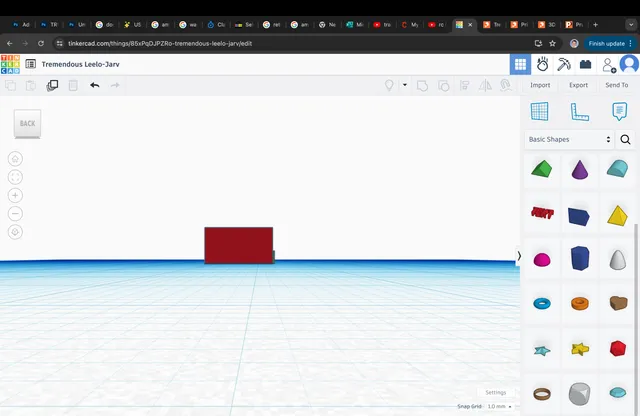Undo the last action with arrow
Image resolution: width=640 pixels, height=416 pixels.
pyautogui.click(x=95, y=85)
